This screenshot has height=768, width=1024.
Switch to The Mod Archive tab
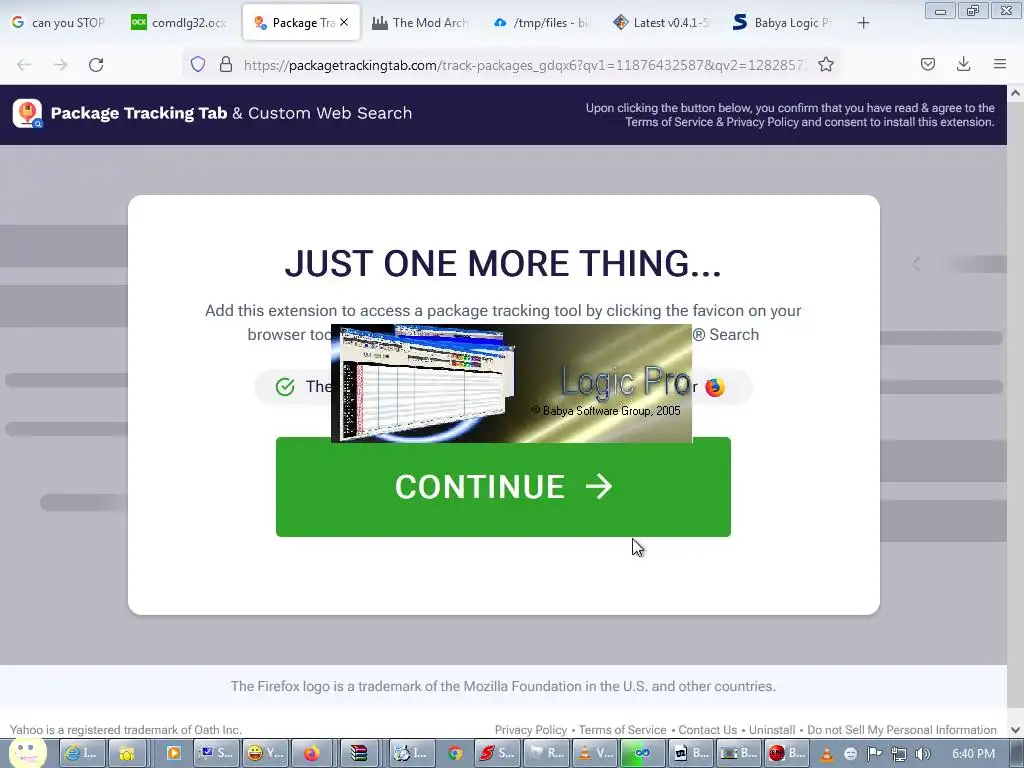[420, 22]
